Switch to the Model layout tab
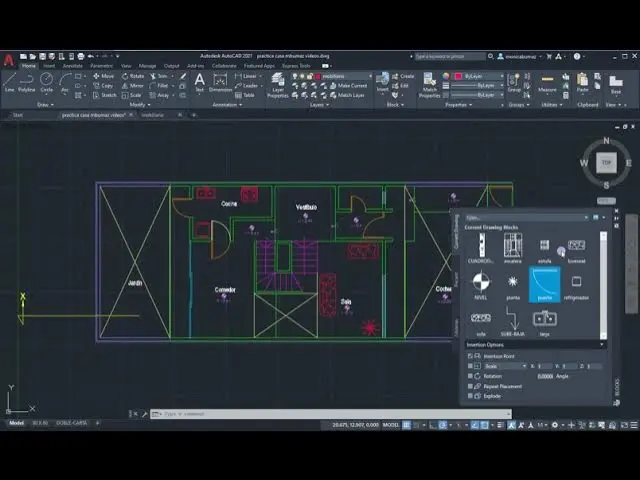 (17, 423)
